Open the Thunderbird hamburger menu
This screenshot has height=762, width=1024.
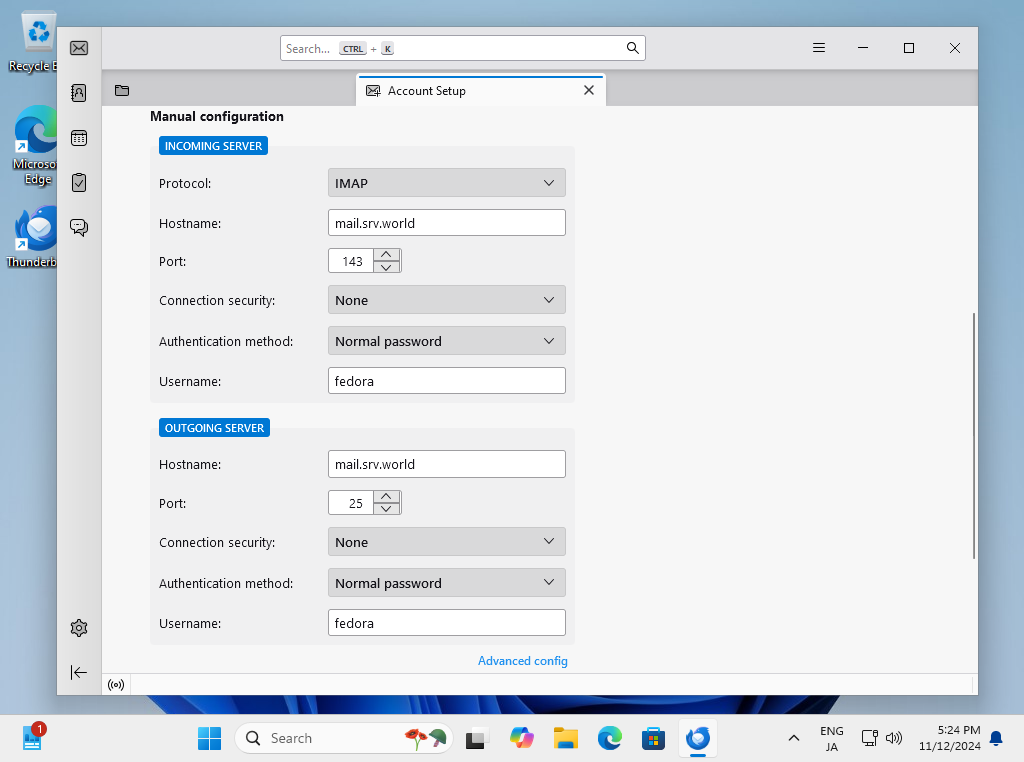tap(818, 48)
